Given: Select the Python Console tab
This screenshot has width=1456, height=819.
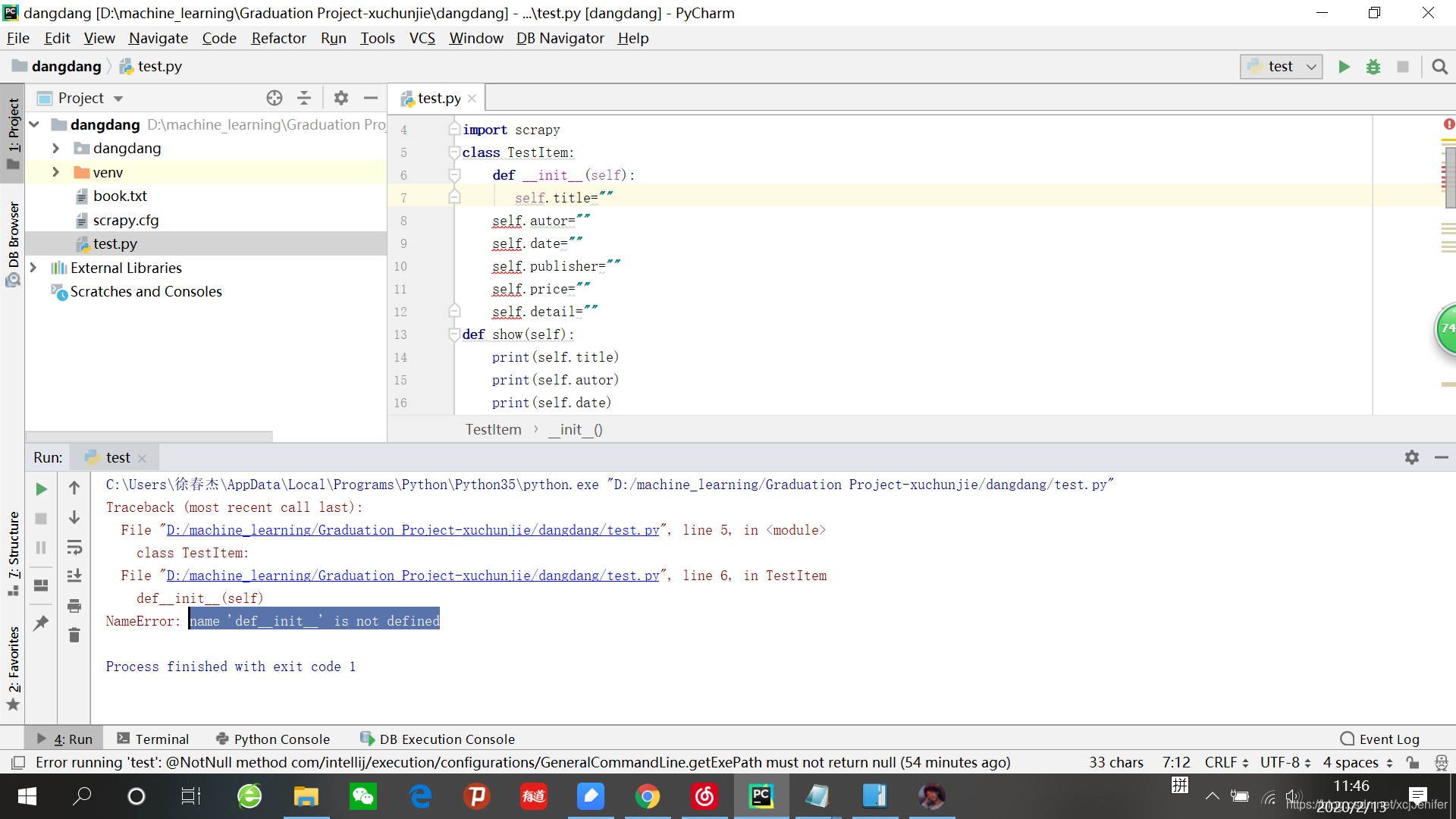Looking at the screenshot, I should (x=280, y=738).
